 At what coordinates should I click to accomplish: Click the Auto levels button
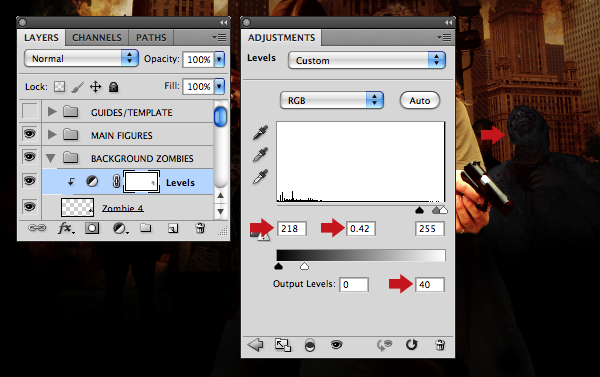(420, 100)
